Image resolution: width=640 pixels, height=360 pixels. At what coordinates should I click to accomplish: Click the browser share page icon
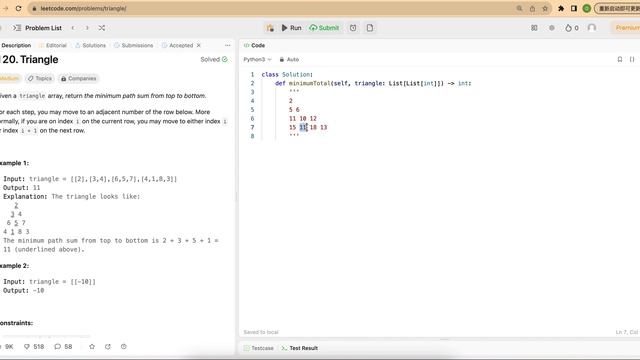click(x=532, y=8)
